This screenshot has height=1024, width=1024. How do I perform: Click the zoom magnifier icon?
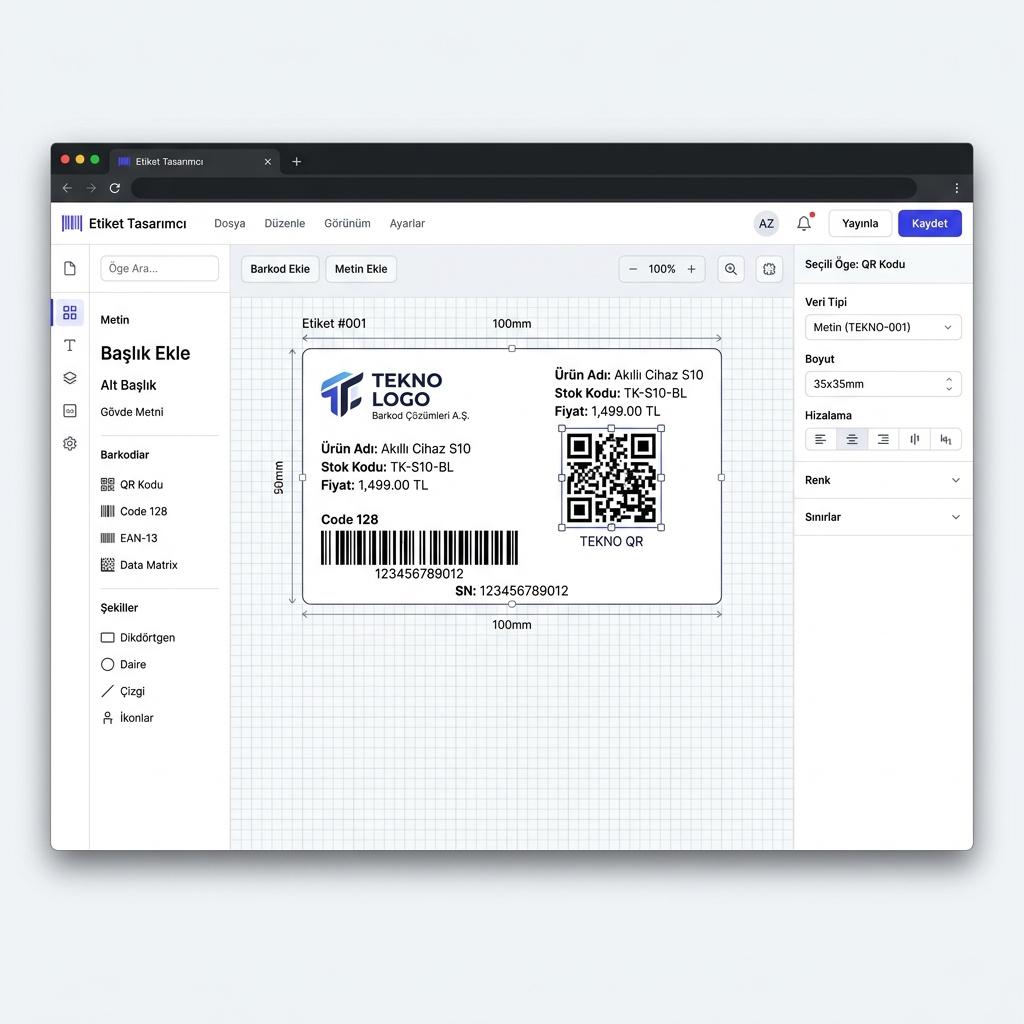coord(731,269)
